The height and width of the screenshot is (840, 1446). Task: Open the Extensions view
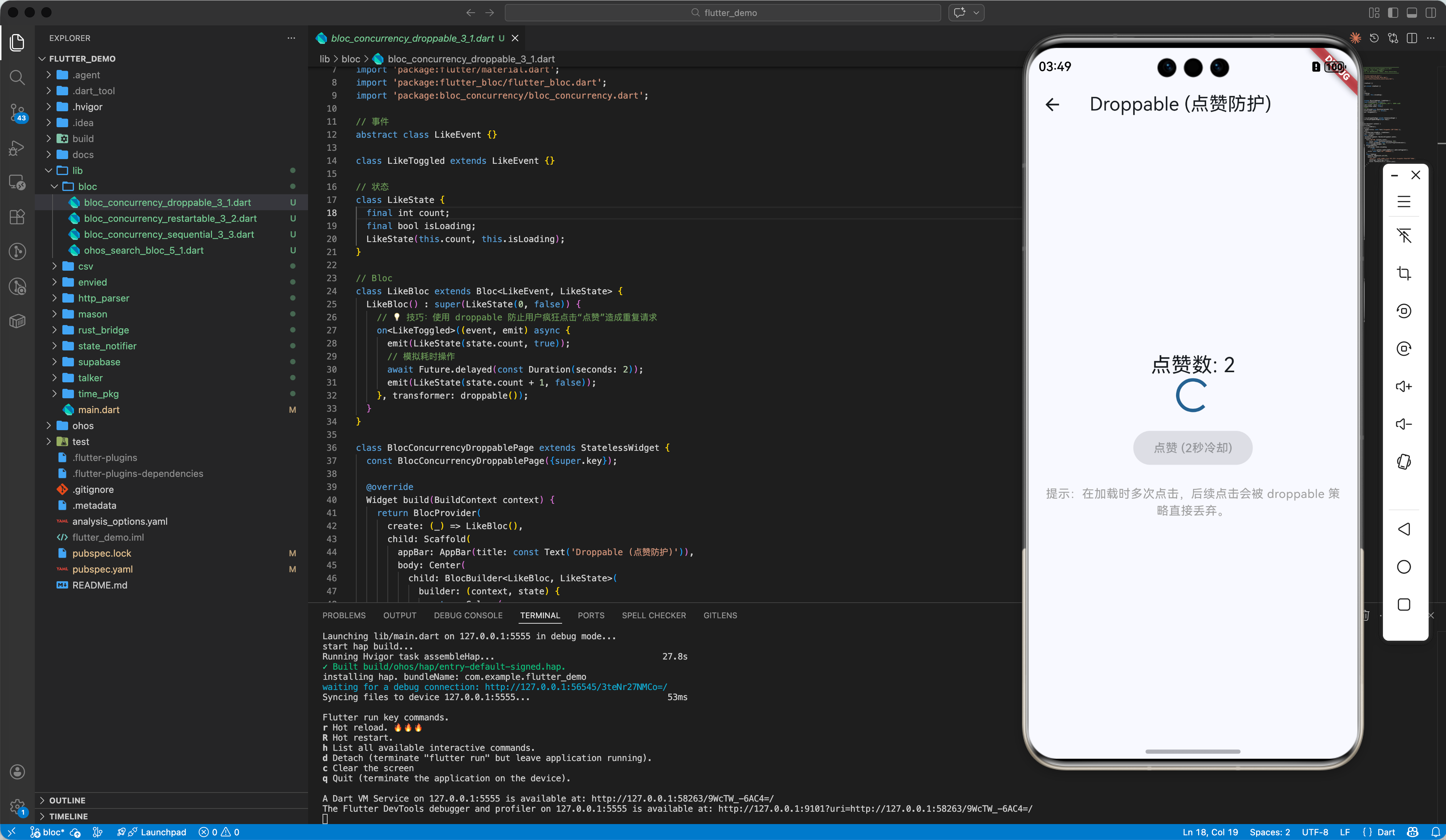pyautogui.click(x=17, y=217)
